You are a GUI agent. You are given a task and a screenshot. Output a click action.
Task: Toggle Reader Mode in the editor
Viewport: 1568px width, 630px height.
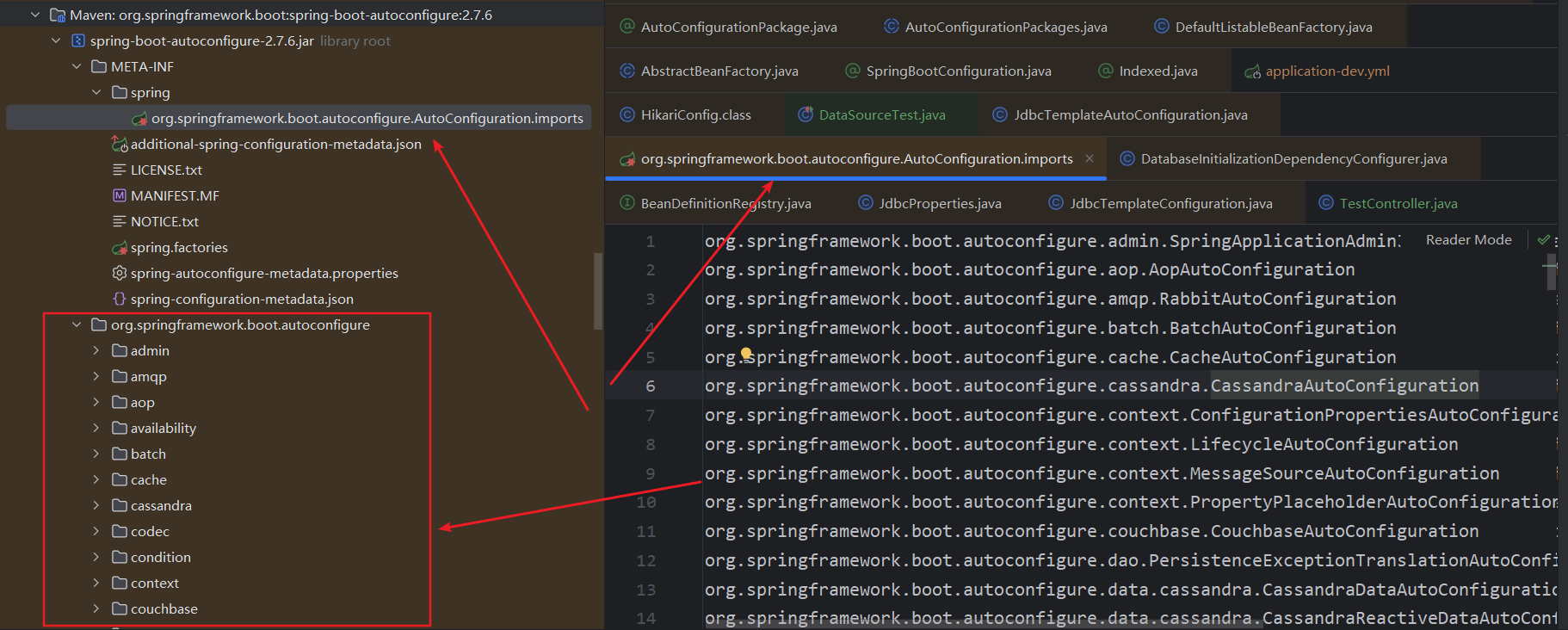click(x=1468, y=240)
